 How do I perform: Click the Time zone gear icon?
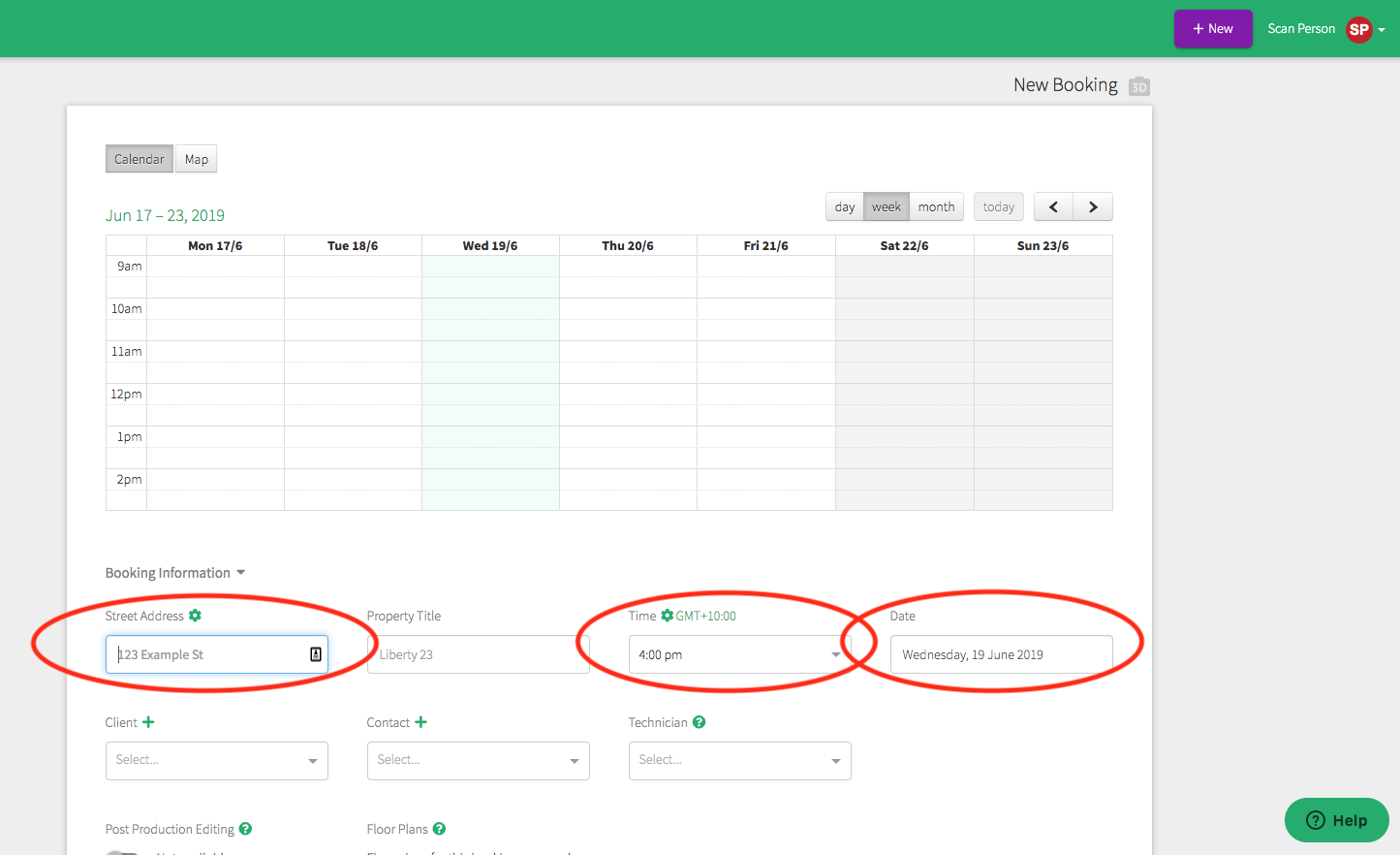click(667, 616)
